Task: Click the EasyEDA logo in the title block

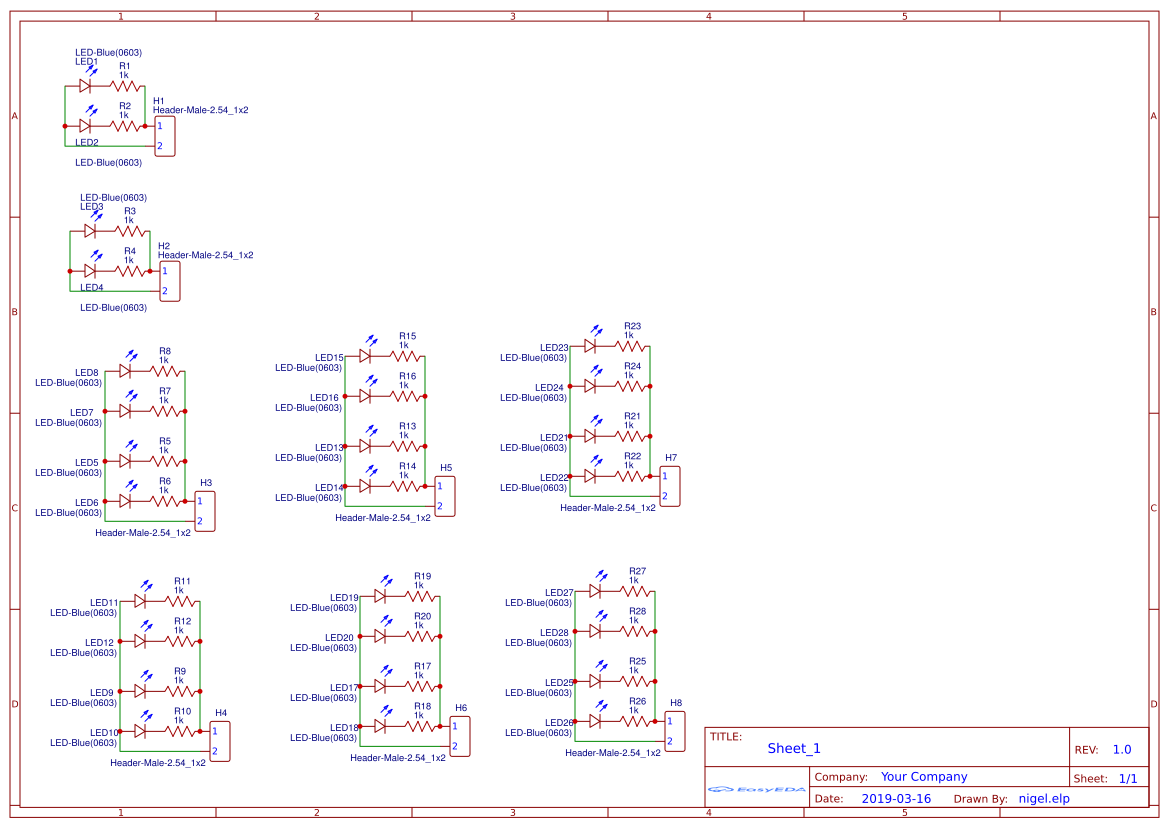Action: 755,790
